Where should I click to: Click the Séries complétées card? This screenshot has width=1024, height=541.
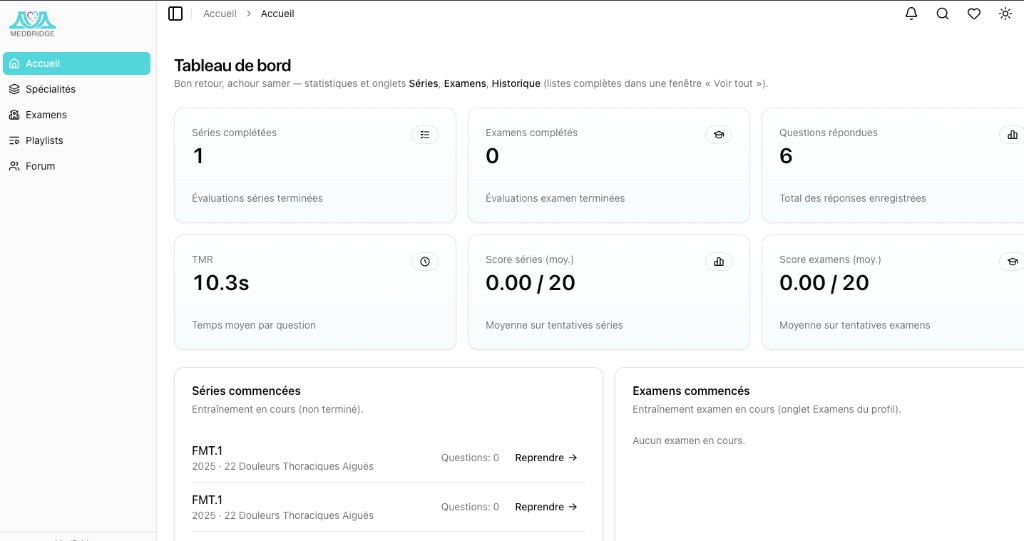tap(315, 165)
